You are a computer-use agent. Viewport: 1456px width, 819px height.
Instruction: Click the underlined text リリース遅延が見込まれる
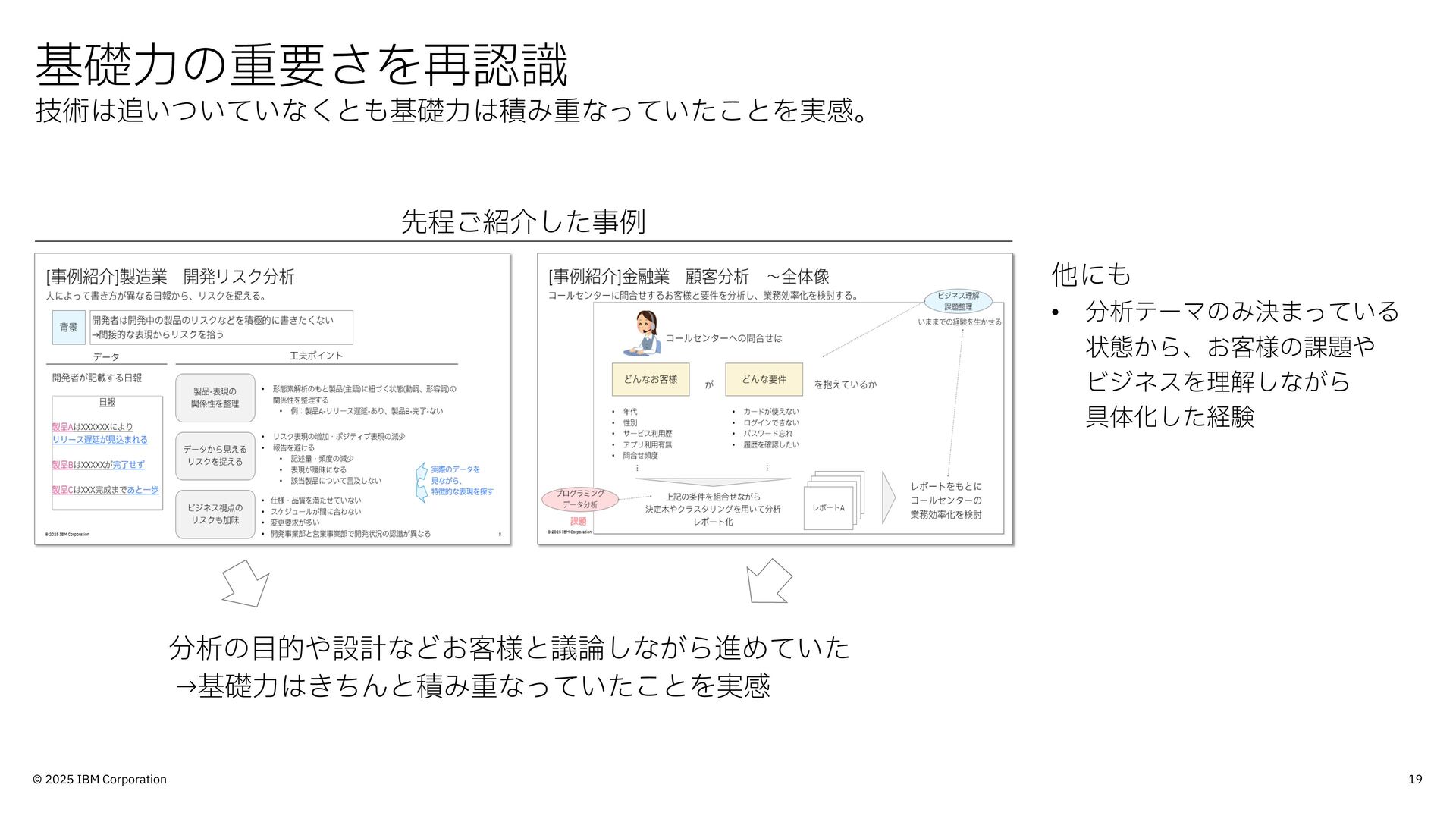tap(100, 440)
